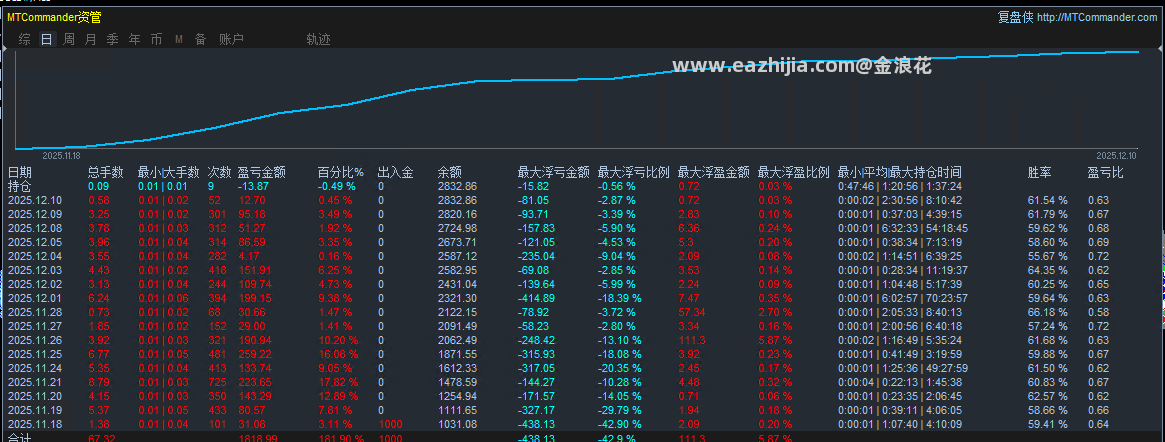Click the 盈亏比 column header

(1106, 172)
